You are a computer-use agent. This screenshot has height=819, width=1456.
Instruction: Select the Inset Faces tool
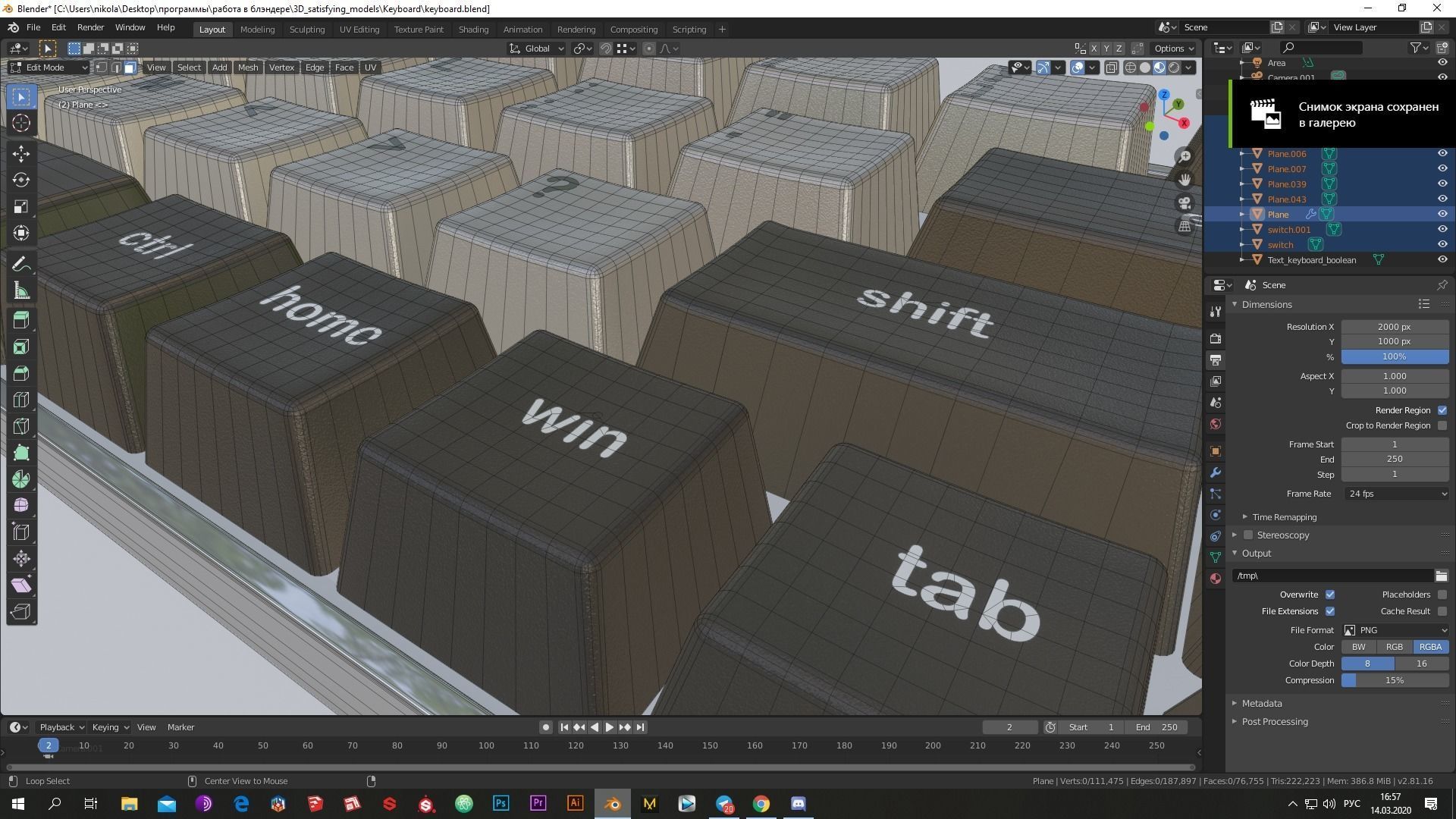click(x=21, y=347)
